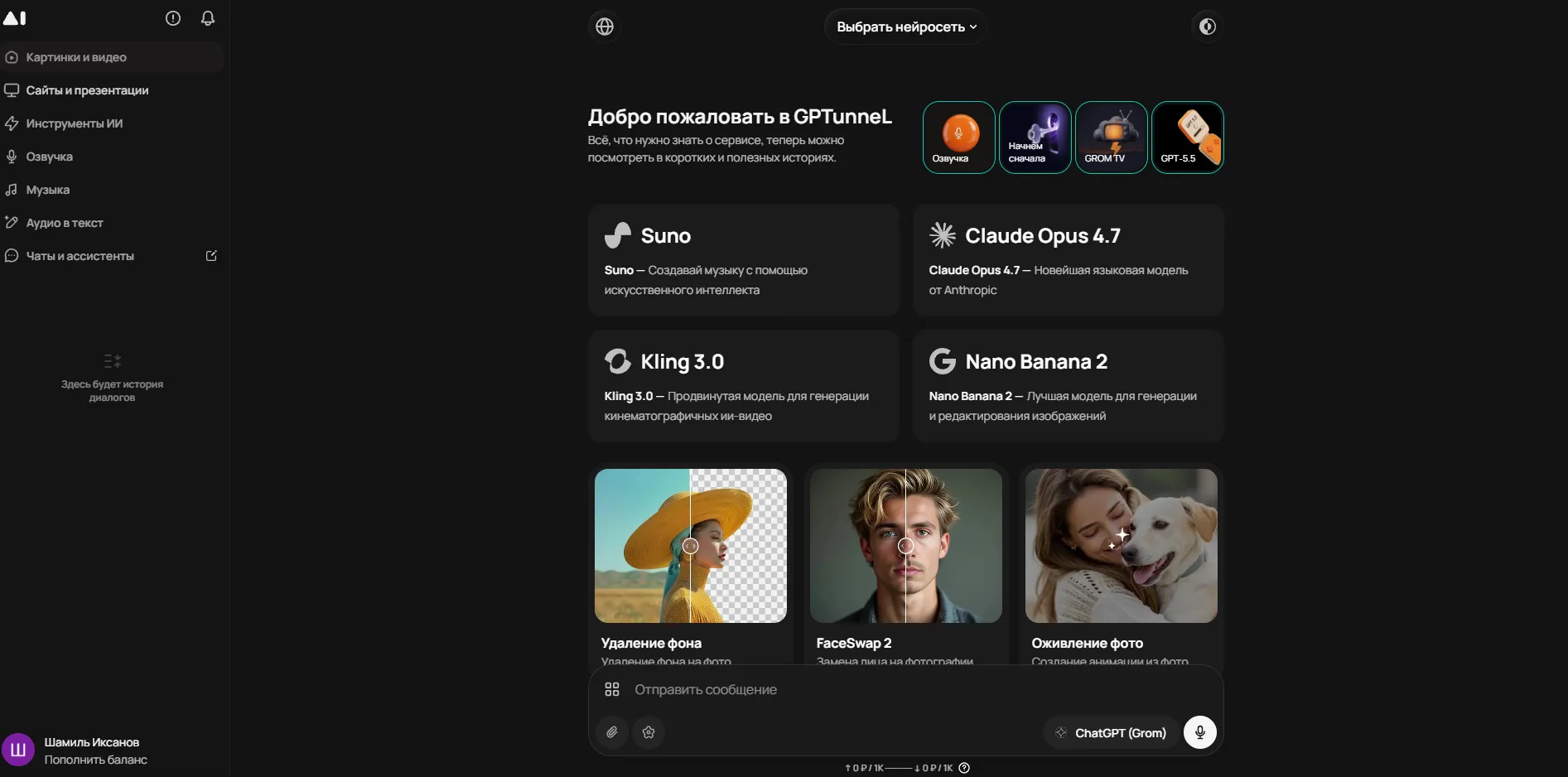This screenshot has height=777, width=1568.
Task: View the GPT-5.5 story
Action: [1188, 138]
